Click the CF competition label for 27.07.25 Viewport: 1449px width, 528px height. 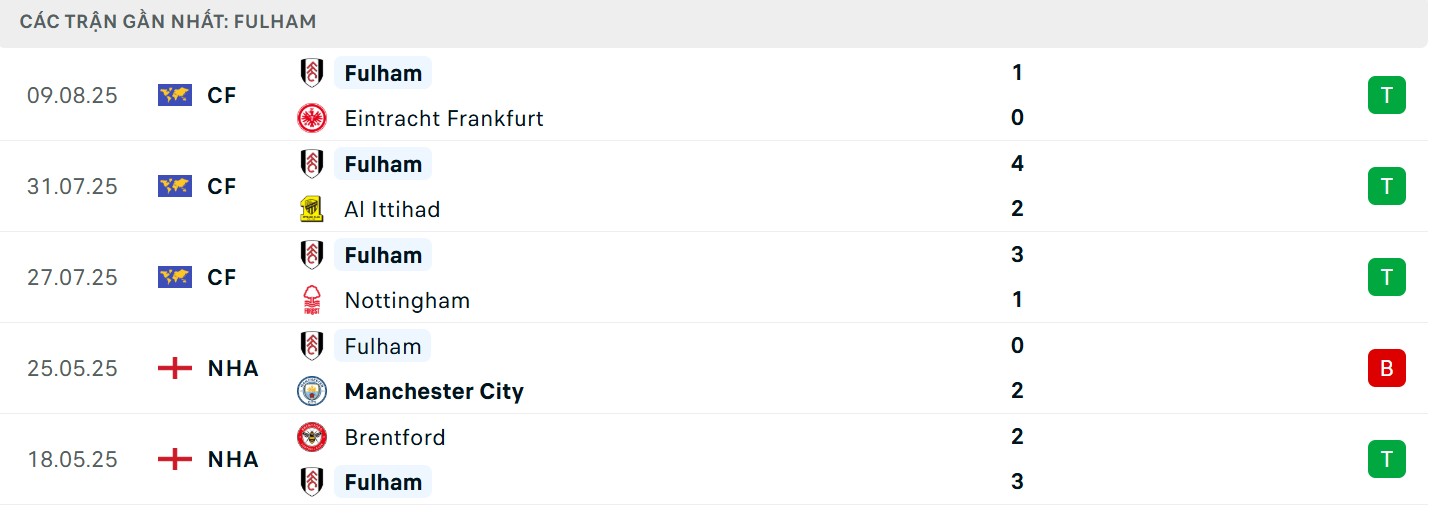tap(222, 277)
